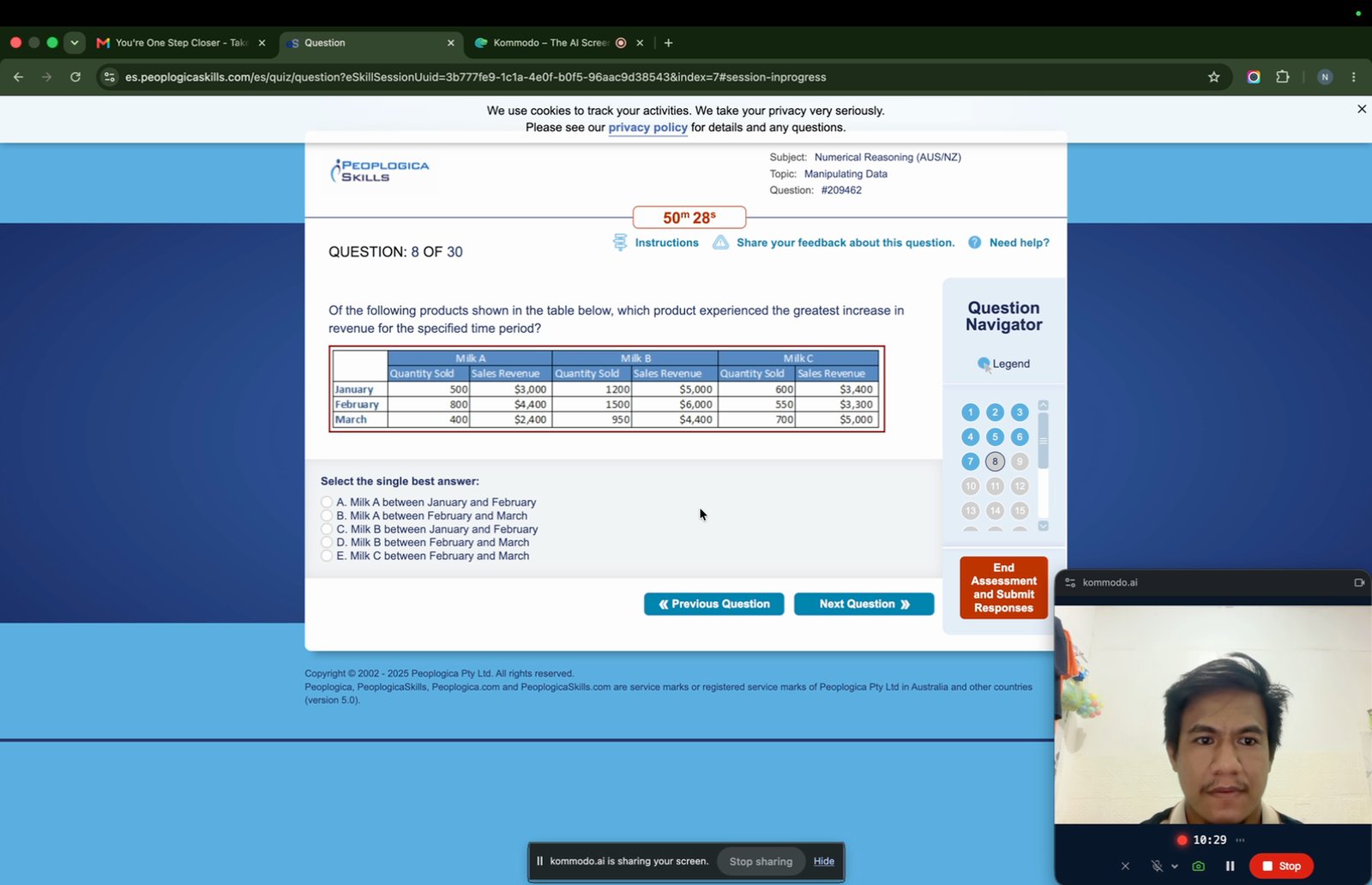Screen dimensions: 1372x885
Task: Open the microphone options dropdown arrow
Action: tap(1174, 866)
